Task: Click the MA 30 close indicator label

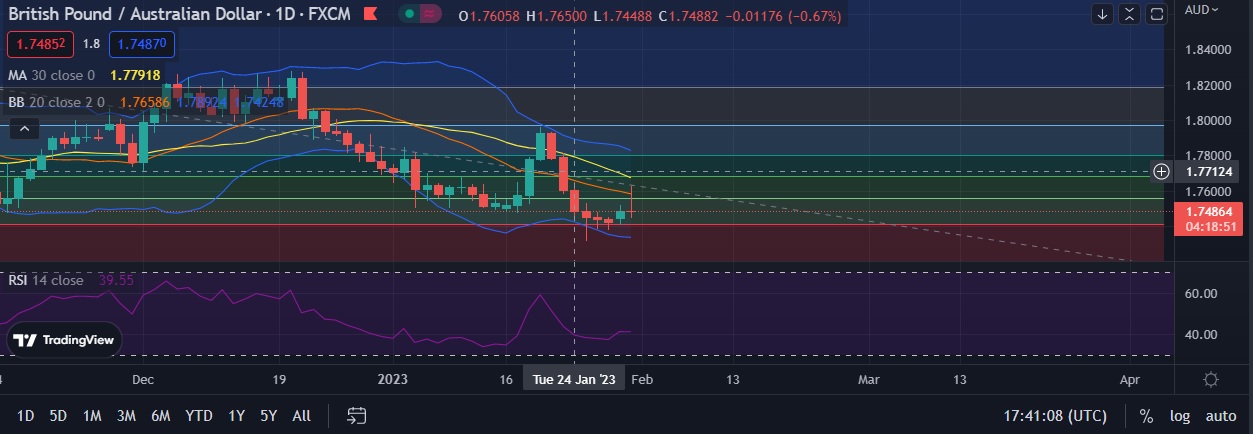Action: point(50,75)
